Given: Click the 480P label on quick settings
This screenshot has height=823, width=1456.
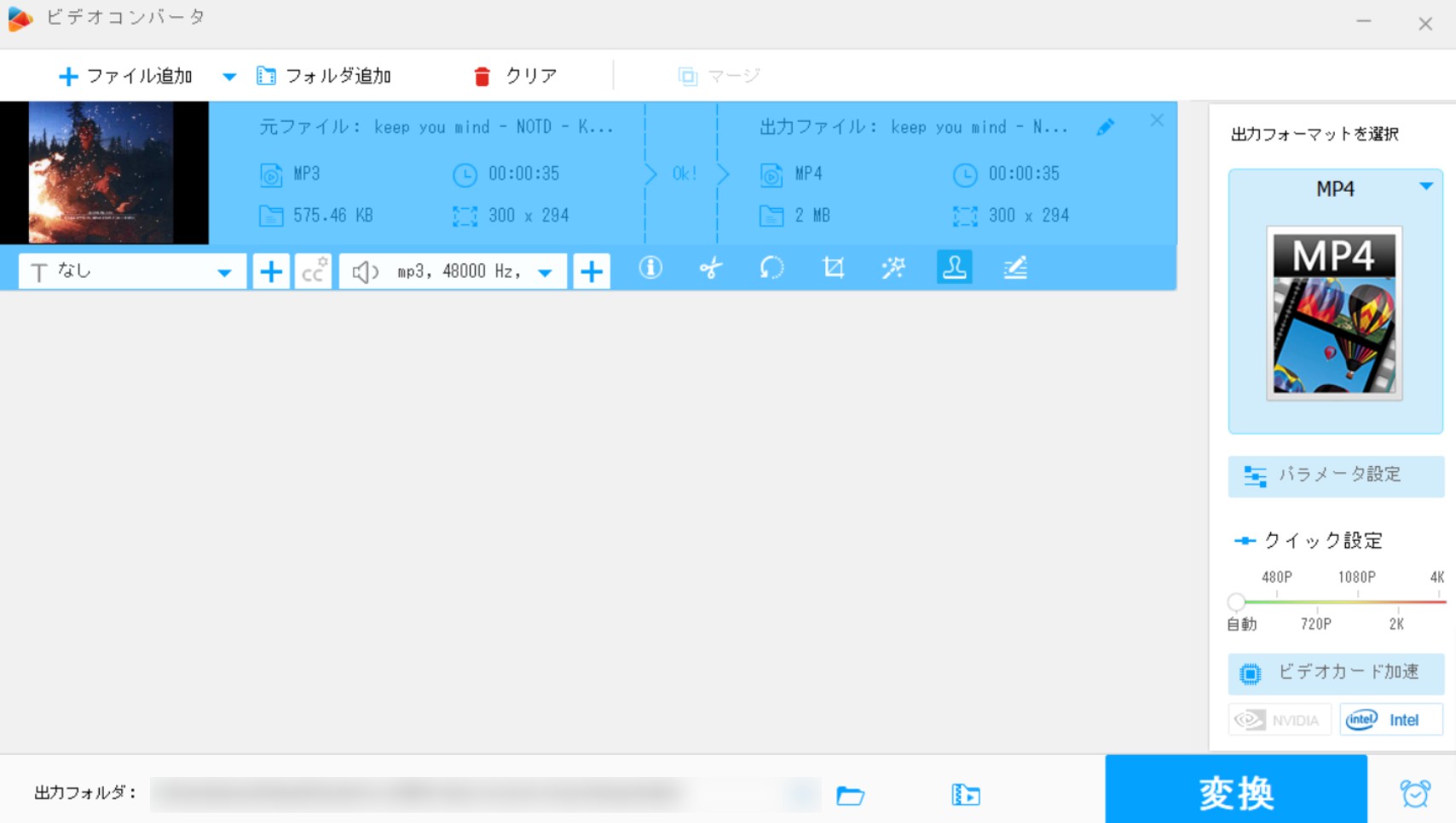Looking at the screenshot, I should click(1277, 577).
